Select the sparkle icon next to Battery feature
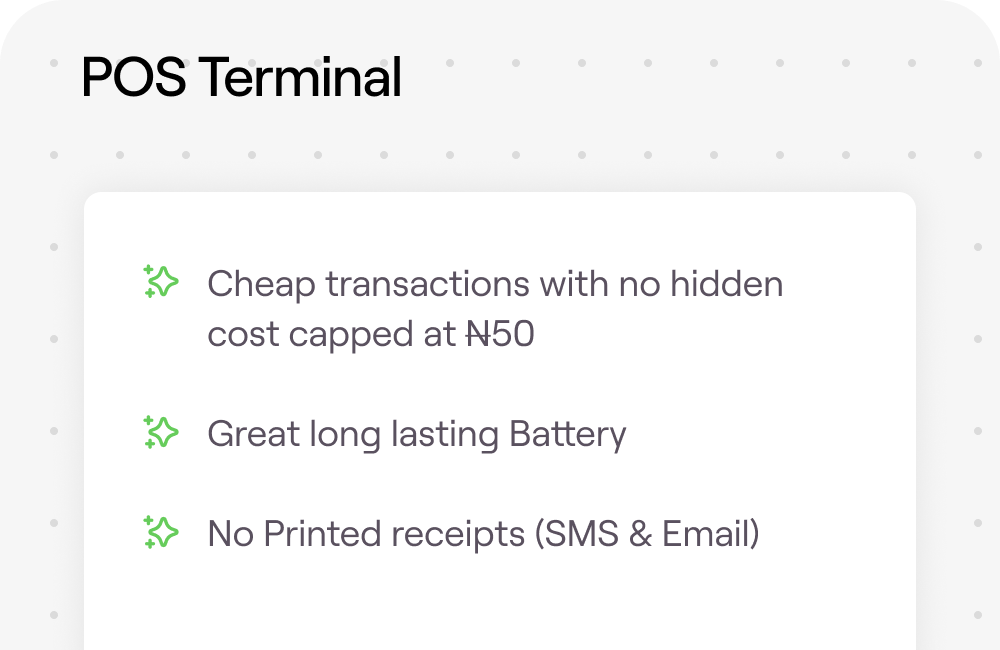Screen dimensions: 1000x650 pos(161,432)
